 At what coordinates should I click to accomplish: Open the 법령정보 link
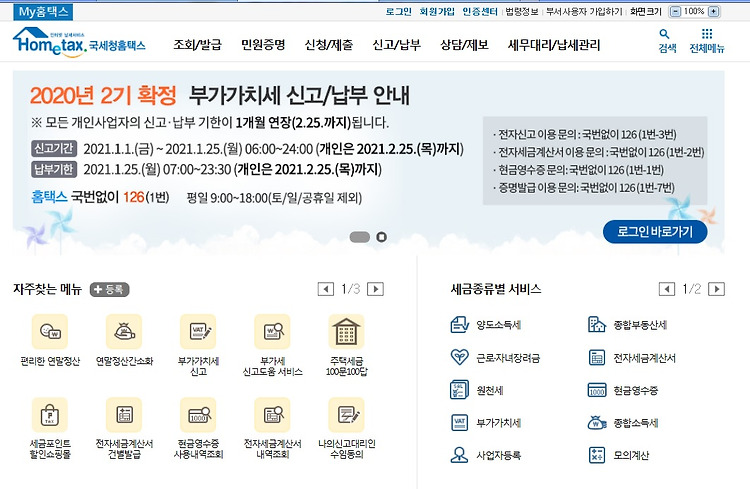pyautogui.click(x=522, y=11)
